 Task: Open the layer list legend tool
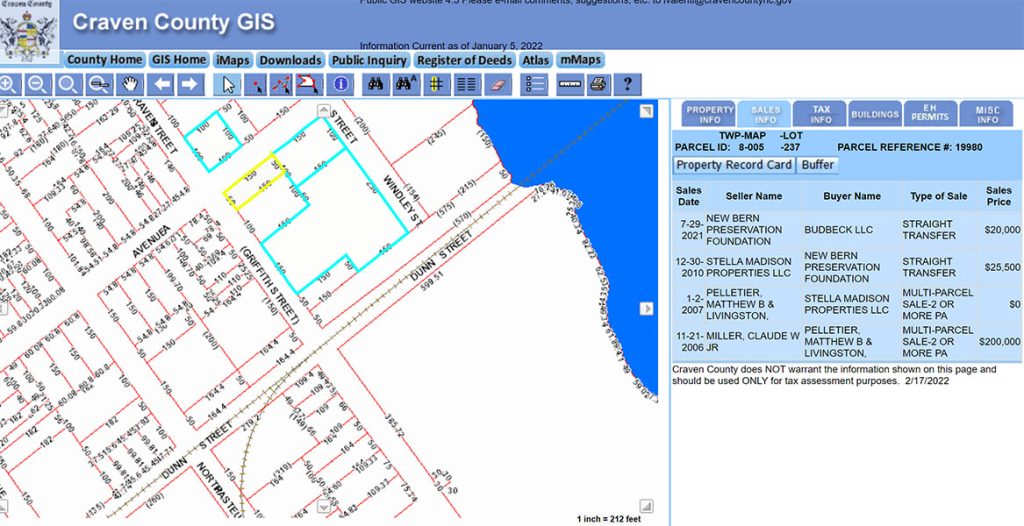[x=534, y=84]
